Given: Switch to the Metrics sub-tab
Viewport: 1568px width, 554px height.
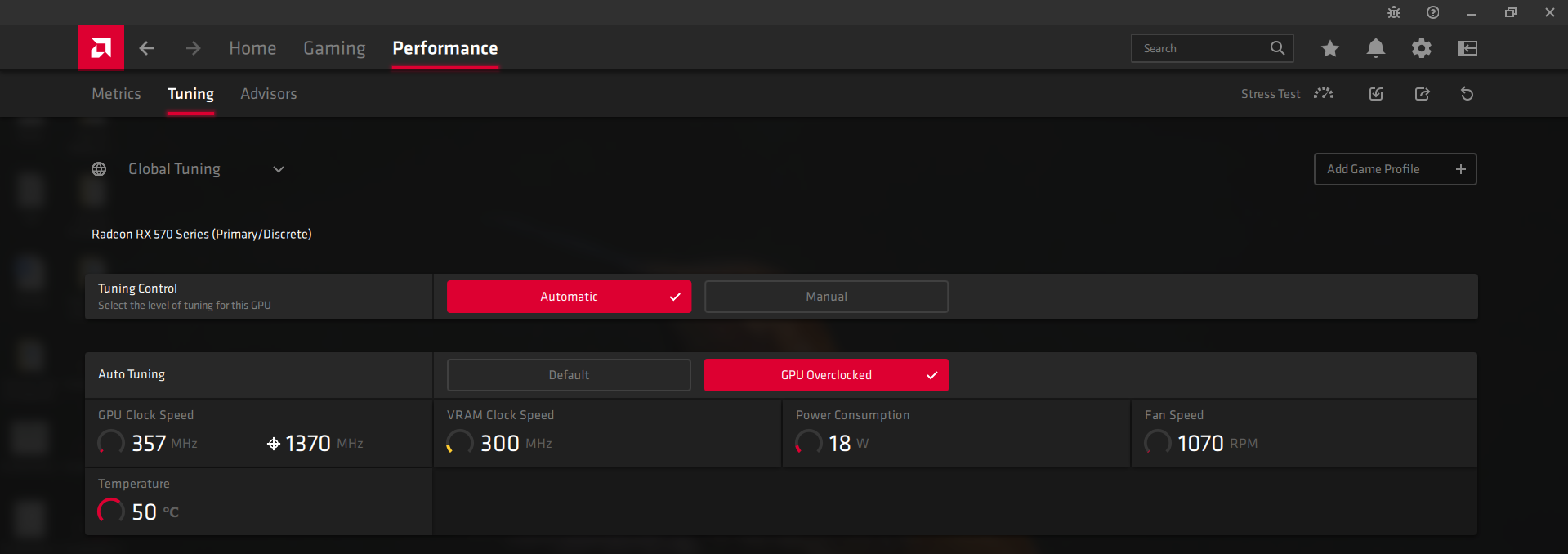Looking at the screenshot, I should (x=116, y=94).
